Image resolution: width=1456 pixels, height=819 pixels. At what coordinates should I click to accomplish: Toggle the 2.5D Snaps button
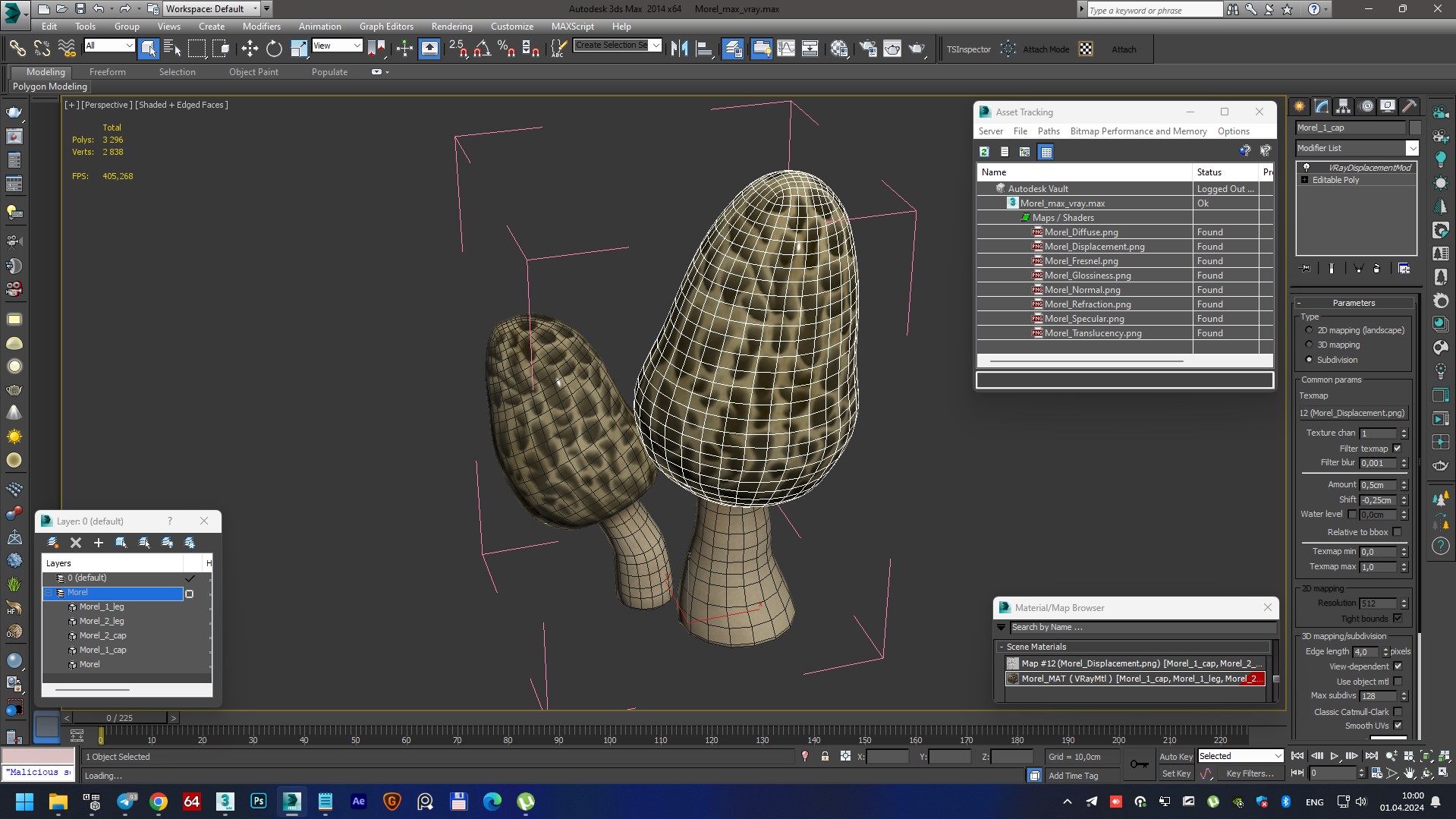pos(458,49)
